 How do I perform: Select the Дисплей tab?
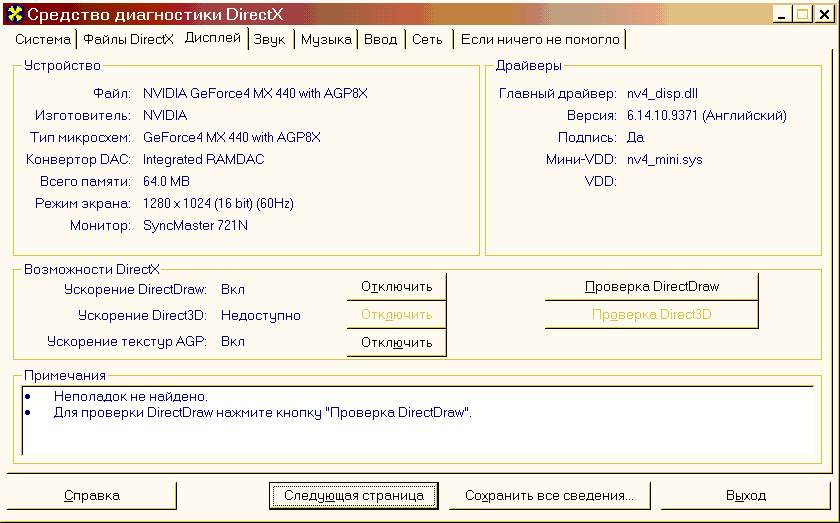coord(213,38)
